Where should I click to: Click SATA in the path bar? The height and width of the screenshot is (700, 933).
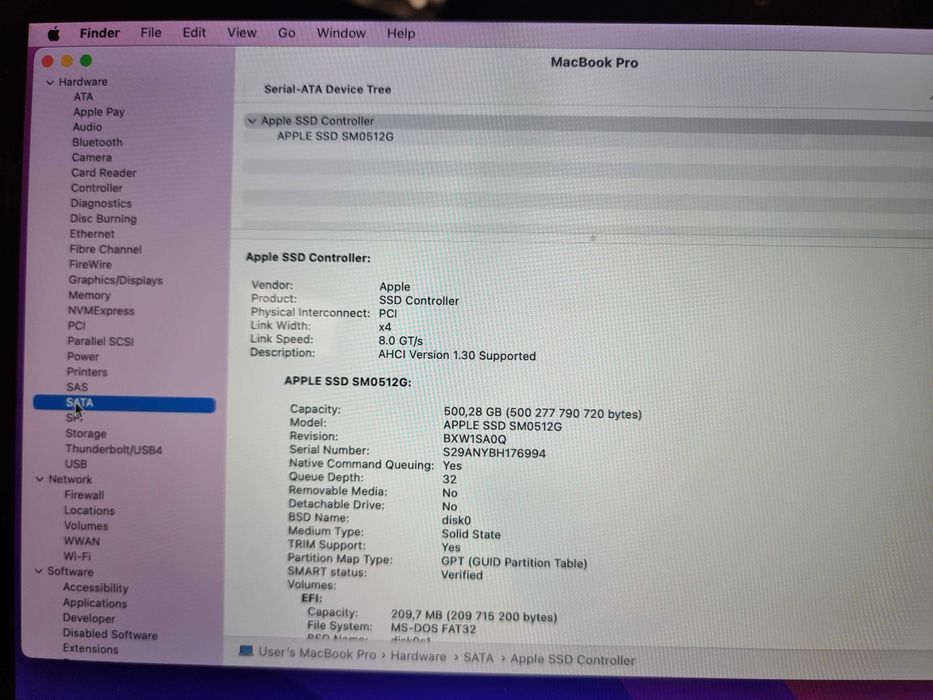(x=478, y=657)
